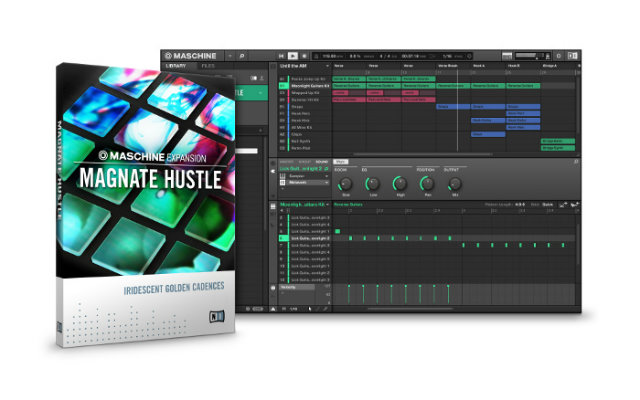This screenshot has height=400, width=640.
Task: Open the mixer view icon in the header
Action: (507, 56)
